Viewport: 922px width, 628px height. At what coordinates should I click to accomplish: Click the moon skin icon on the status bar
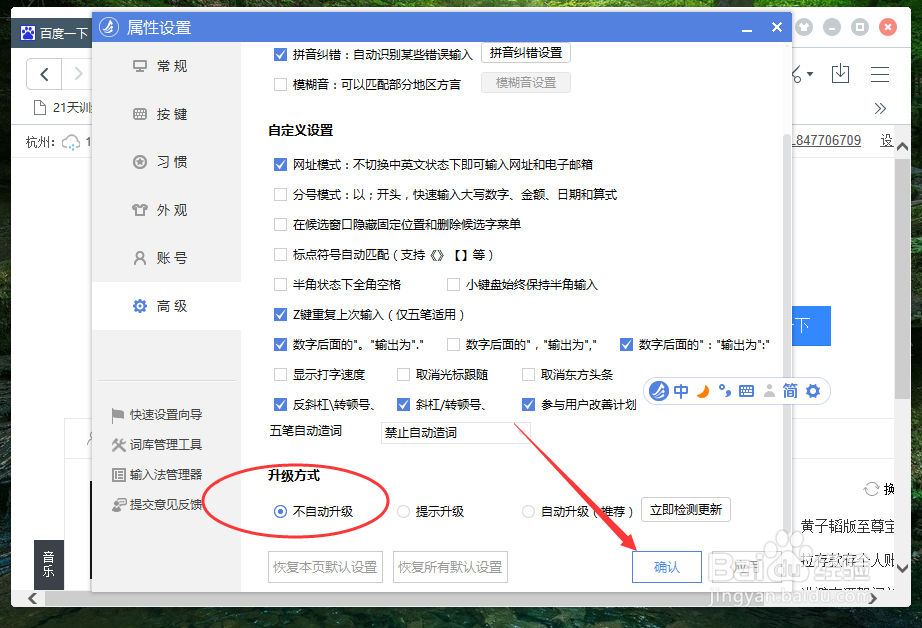tap(703, 391)
